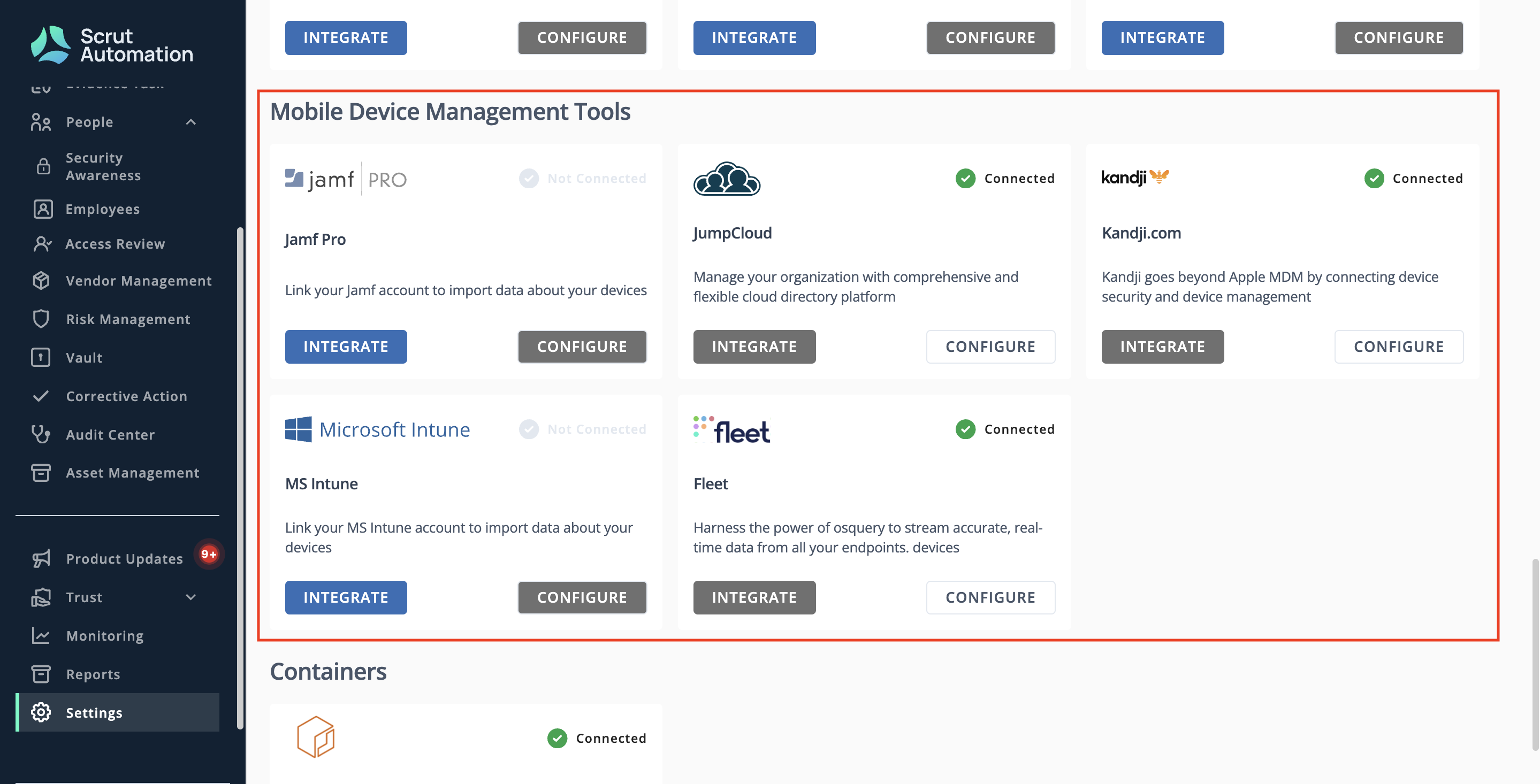Click INTEGRATE for JumpCloud
1540x784 pixels.
(754, 347)
